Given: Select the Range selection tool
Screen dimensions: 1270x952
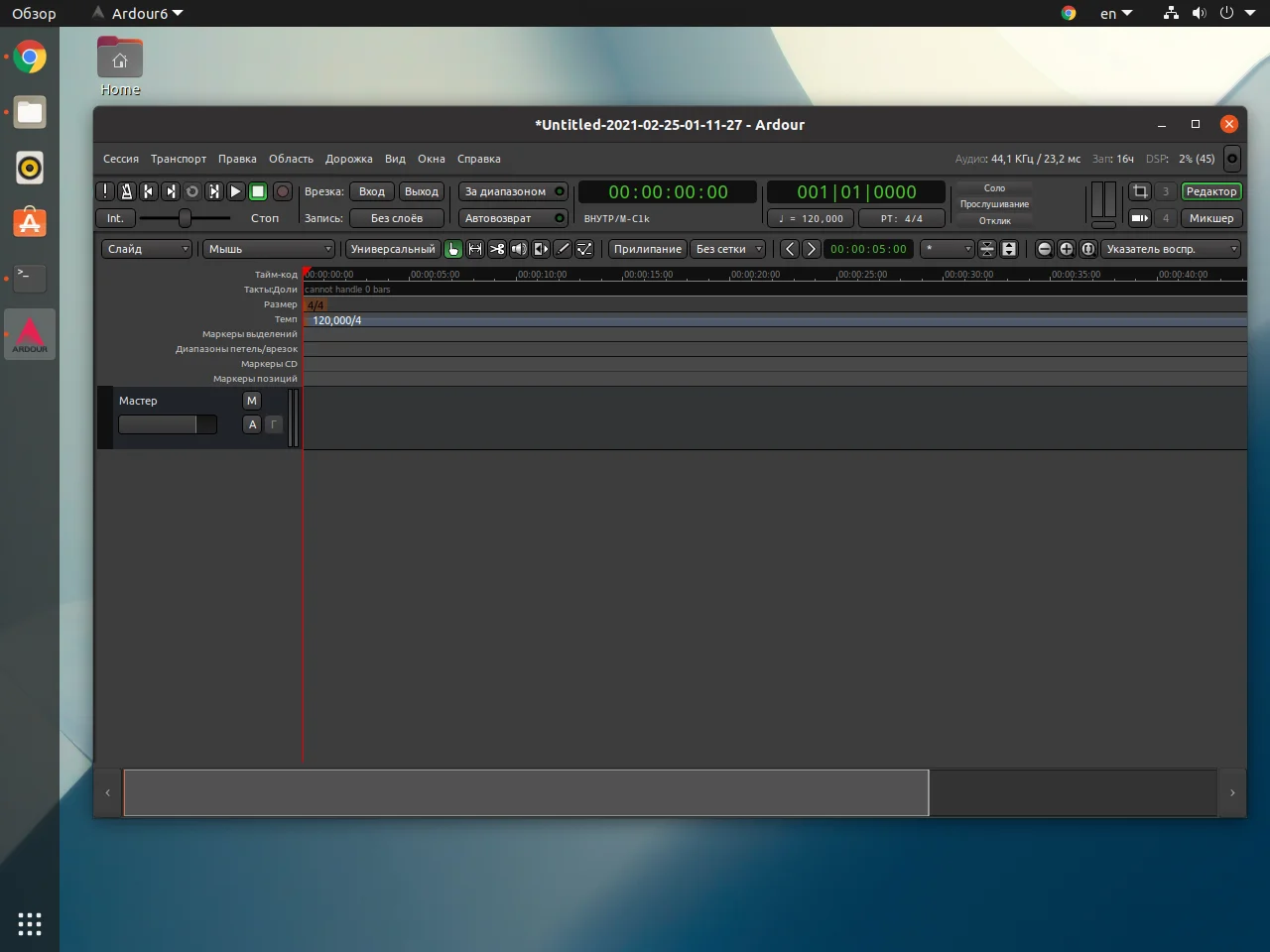Looking at the screenshot, I should [x=475, y=249].
